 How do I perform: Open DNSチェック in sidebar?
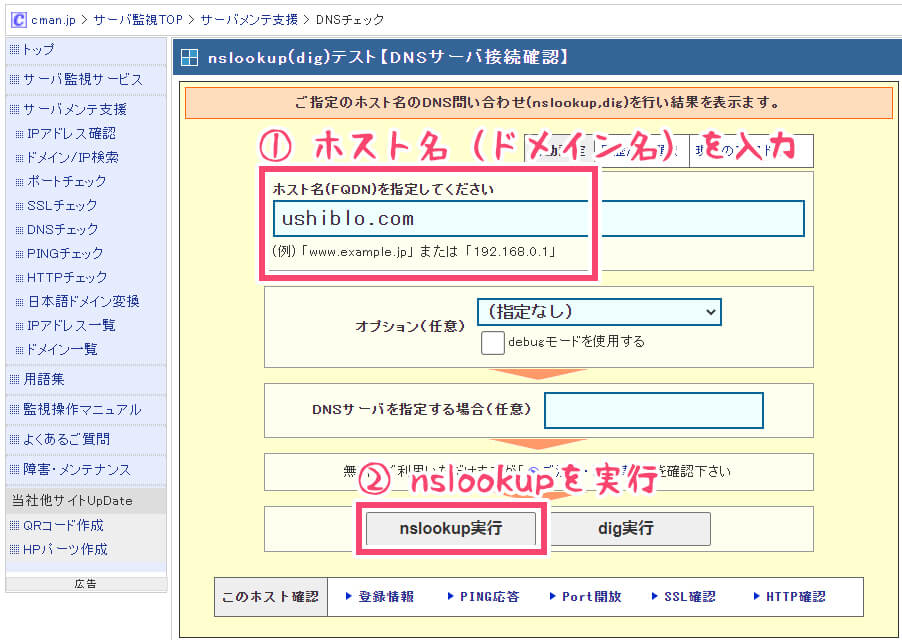(x=63, y=229)
